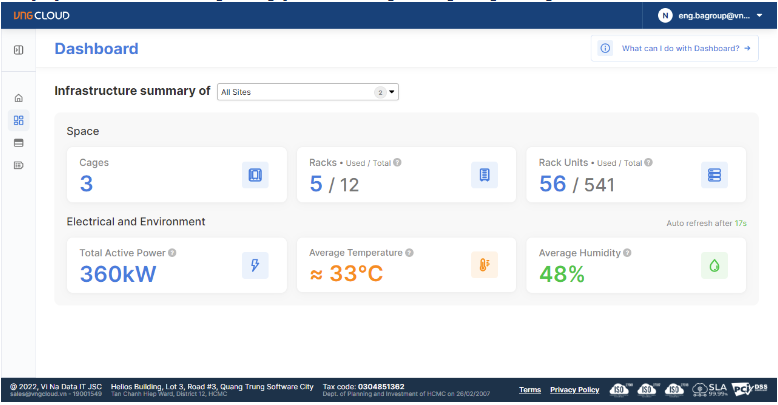Click the Average Temperature thermometer icon

click(484, 265)
